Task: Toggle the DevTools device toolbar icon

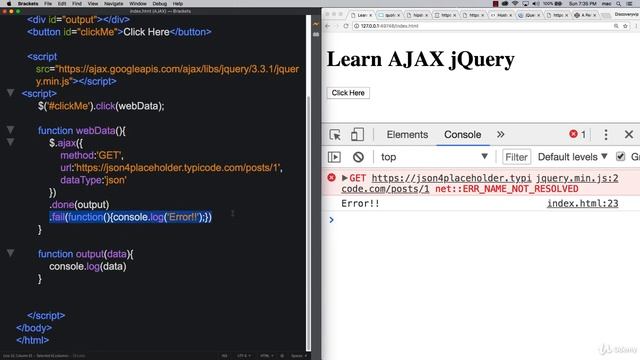Action: (357, 135)
